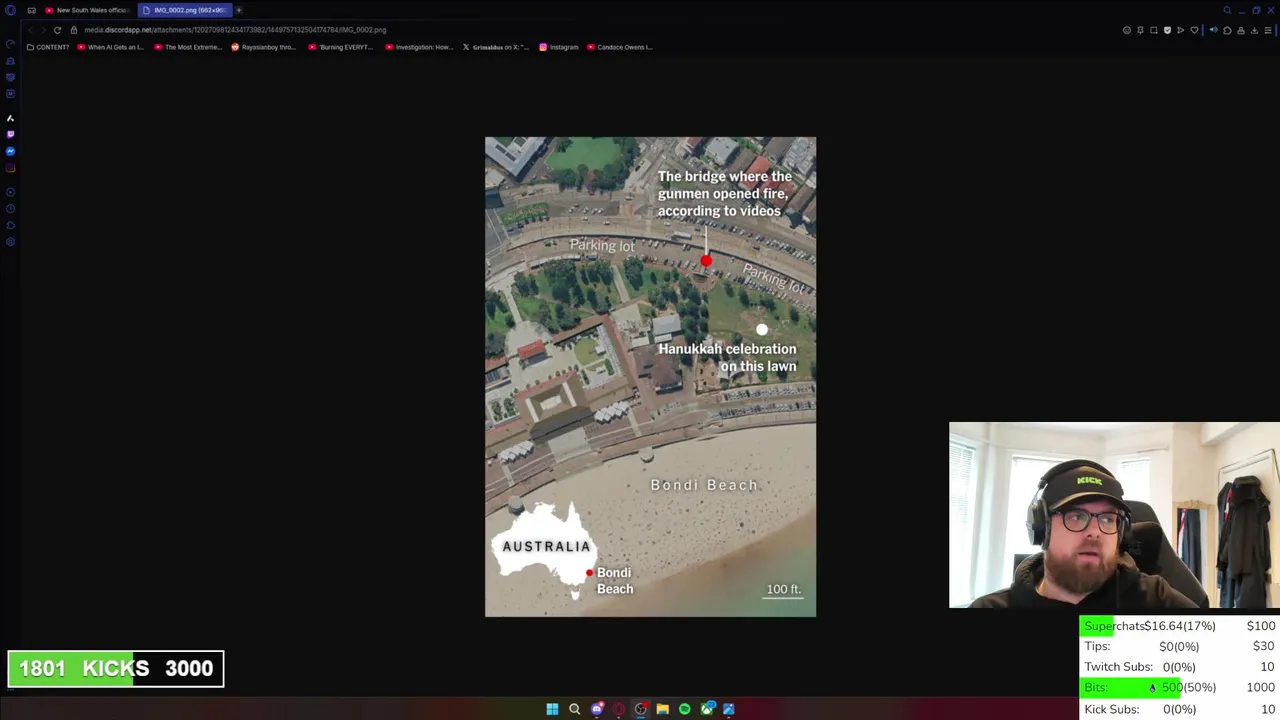Open the Instagram bookmark

559,47
